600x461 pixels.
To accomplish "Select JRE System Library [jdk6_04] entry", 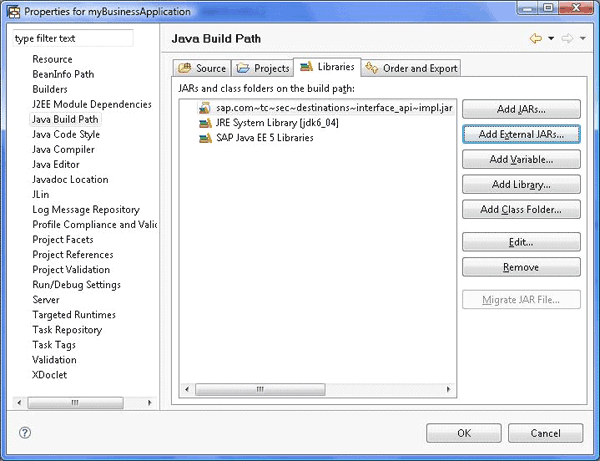I will click(x=277, y=123).
